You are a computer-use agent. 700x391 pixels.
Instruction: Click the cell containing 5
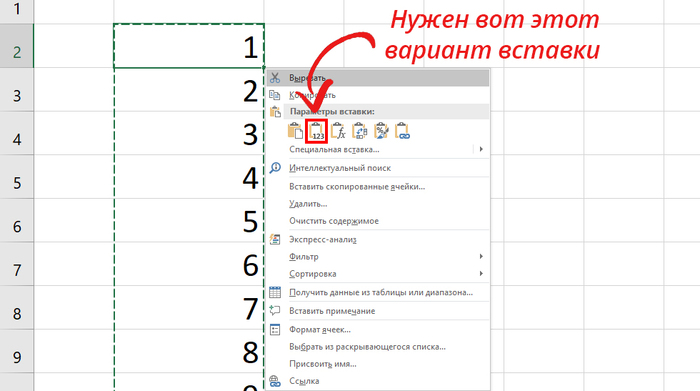[x=189, y=220]
